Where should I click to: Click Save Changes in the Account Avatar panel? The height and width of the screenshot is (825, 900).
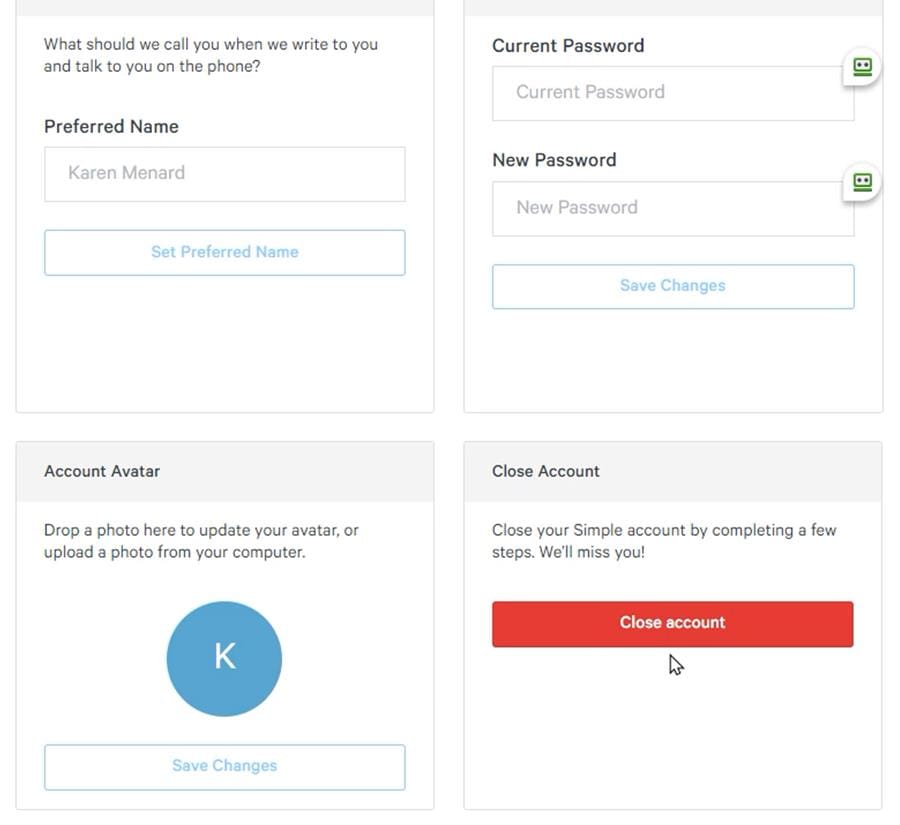tap(224, 765)
